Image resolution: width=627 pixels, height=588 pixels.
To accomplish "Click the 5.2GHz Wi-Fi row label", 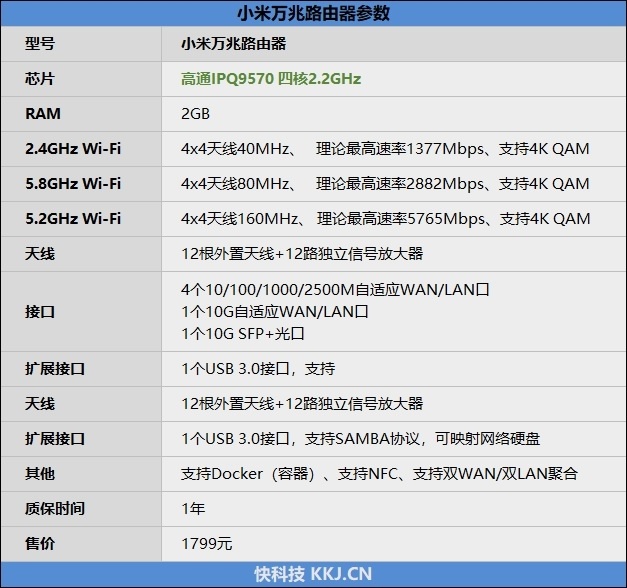I will [x=73, y=219].
